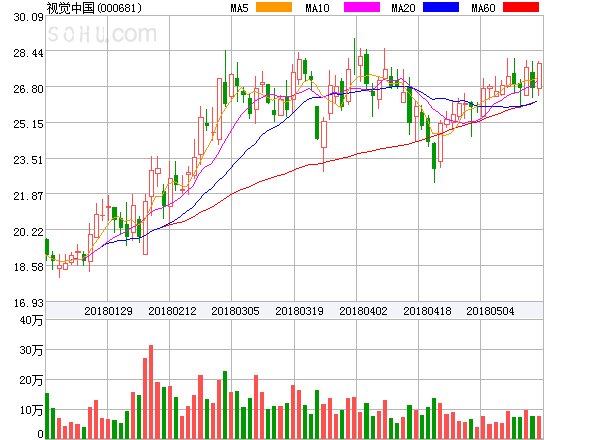600x440 pixels.
Task: Click the magenta MA10 legend swatch
Action: pyautogui.click(x=362, y=7)
